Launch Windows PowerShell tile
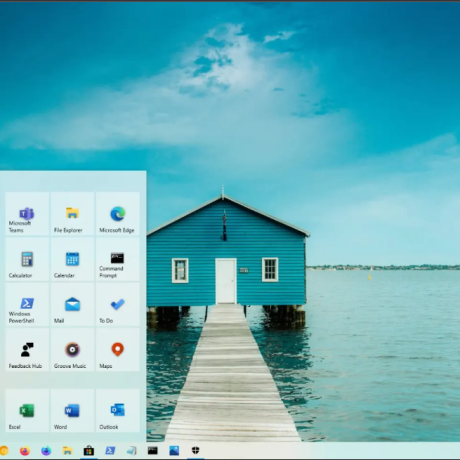The image size is (460, 460). pyautogui.click(x=27, y=305)
